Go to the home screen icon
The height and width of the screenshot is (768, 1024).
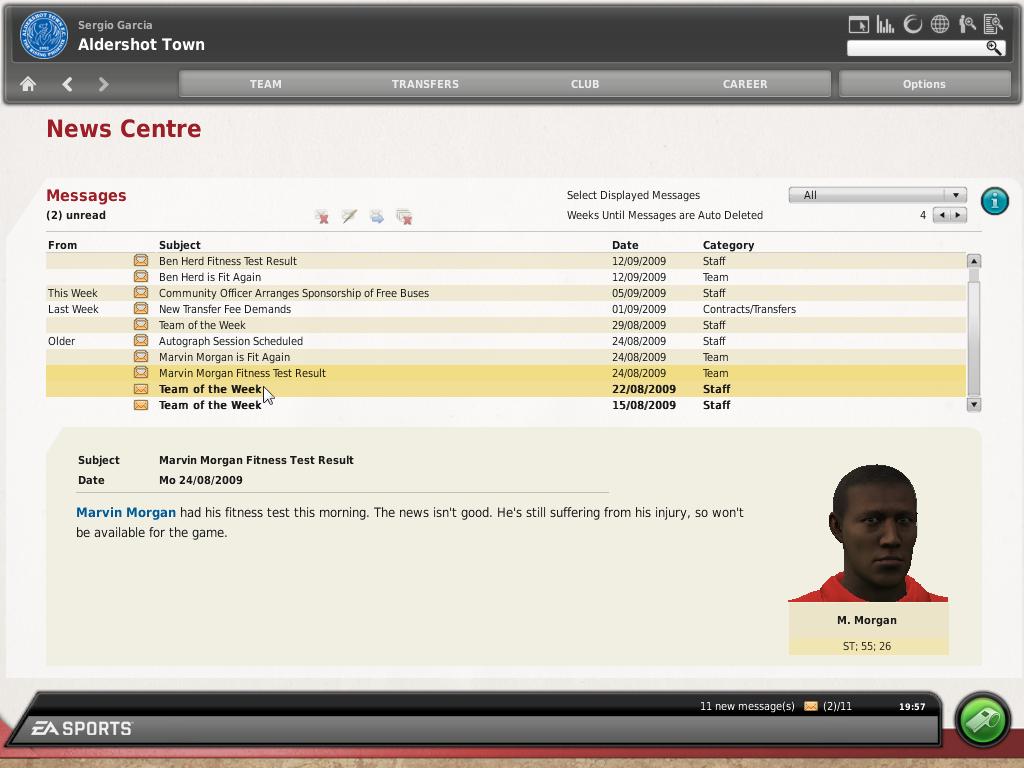28,85
